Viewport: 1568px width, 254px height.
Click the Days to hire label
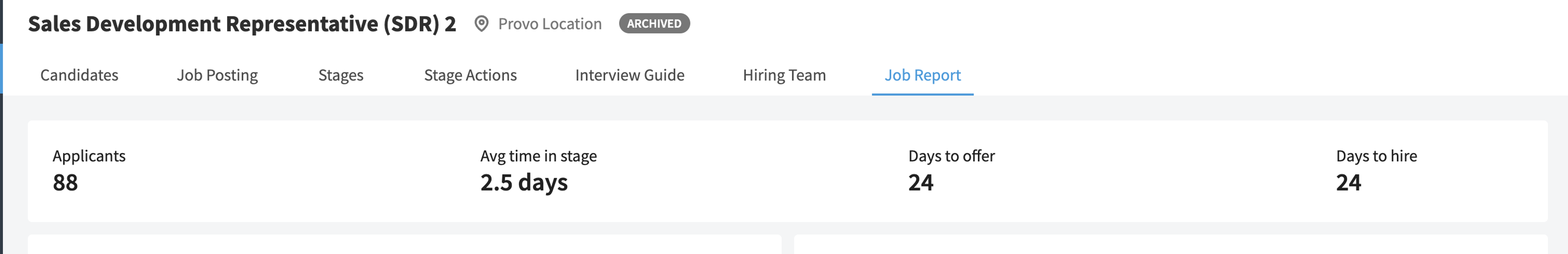tap(1376, 156)
